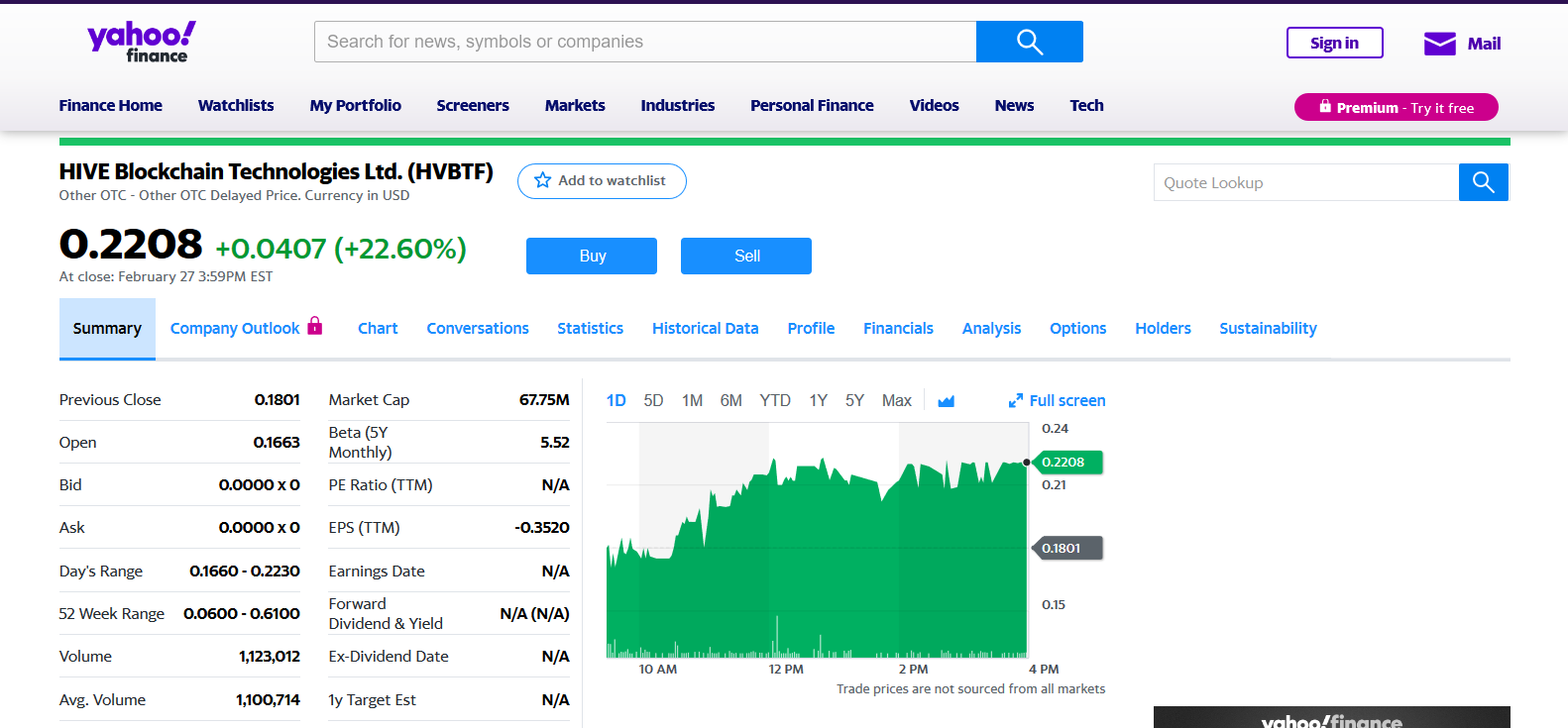1568x728 pixels.
Task: Open the Markets navigation menu
Action: (x=575, y=105)
